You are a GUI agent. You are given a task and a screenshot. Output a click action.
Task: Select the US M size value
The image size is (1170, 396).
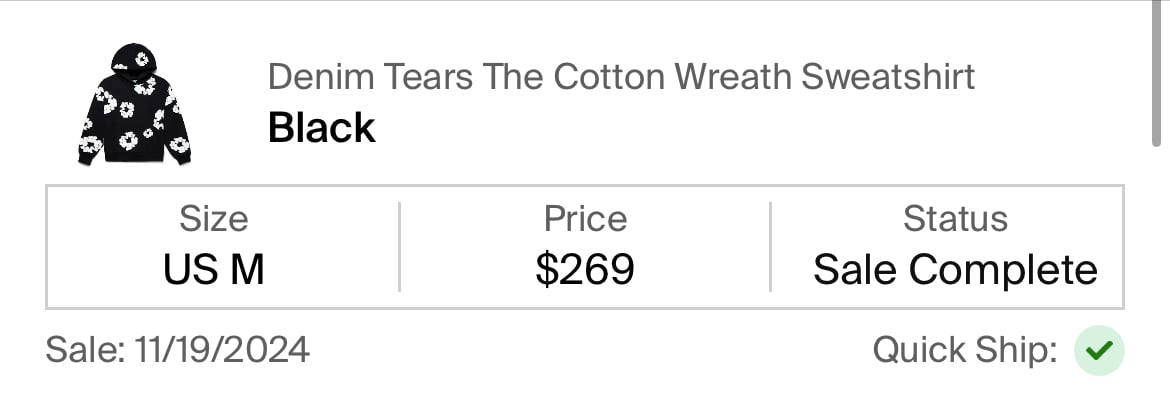coord(213,268)
